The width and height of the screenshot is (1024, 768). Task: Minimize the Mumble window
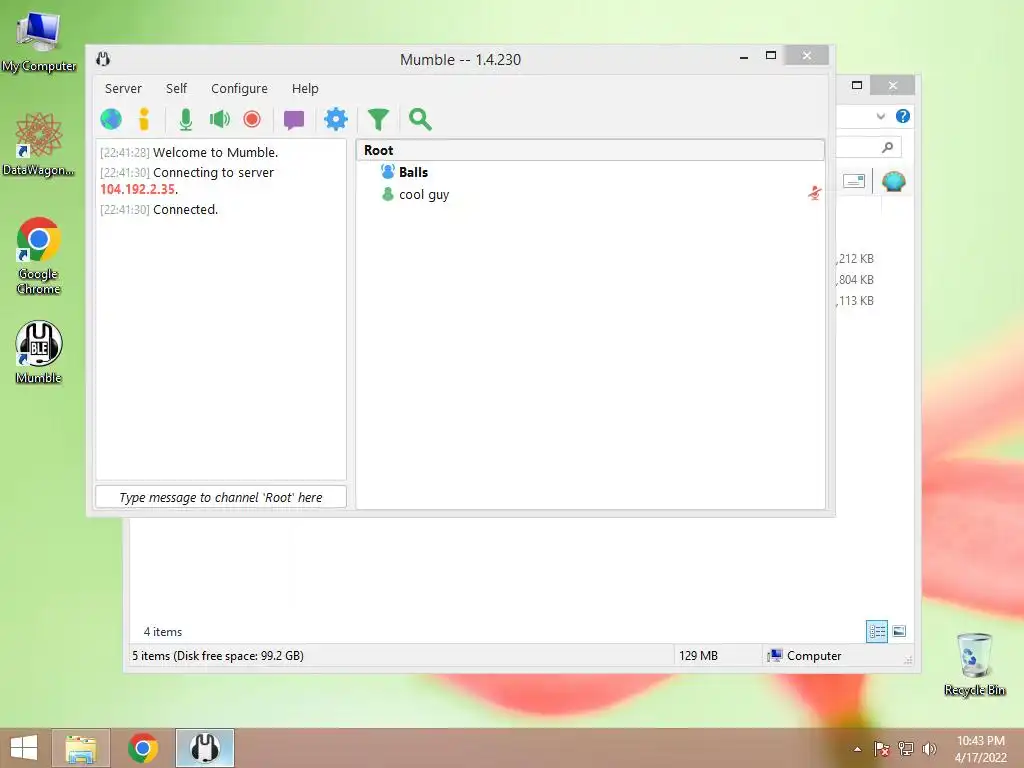pos(744,57)
